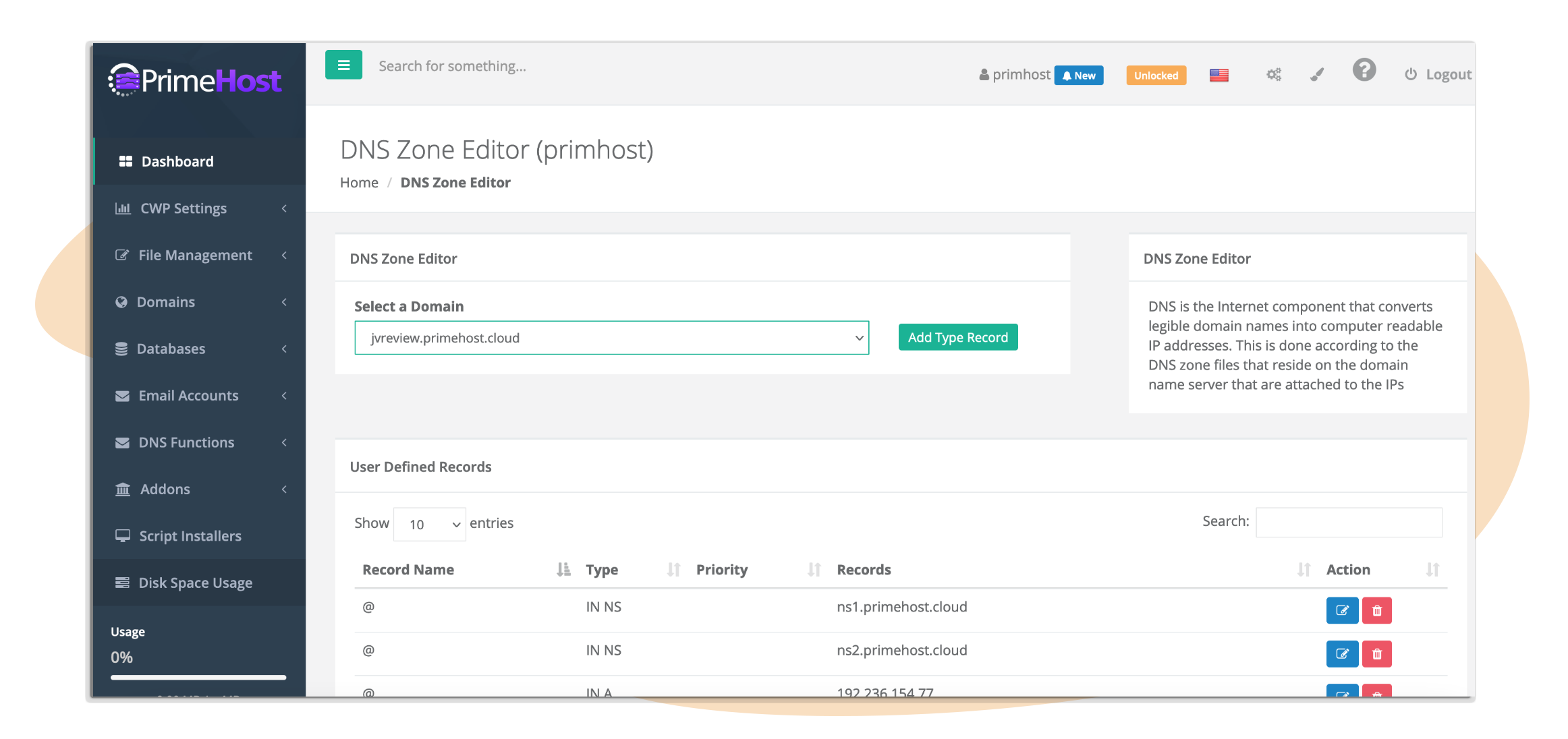Change the show entries count dropdown
This screenshot has height=739, width=1568.
tap(430, 524)
